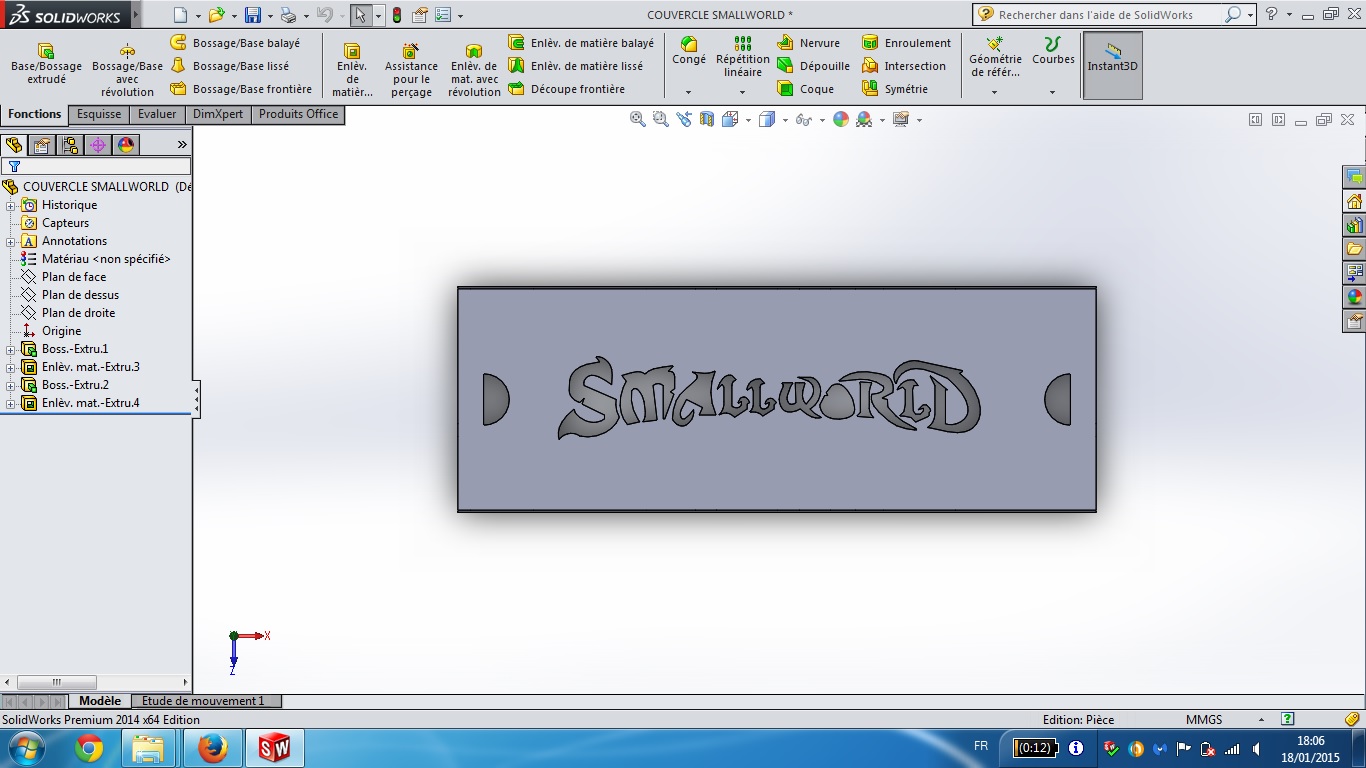Select the Courbes tool
Screen dimensions: 1366x768
point(1053,52)
